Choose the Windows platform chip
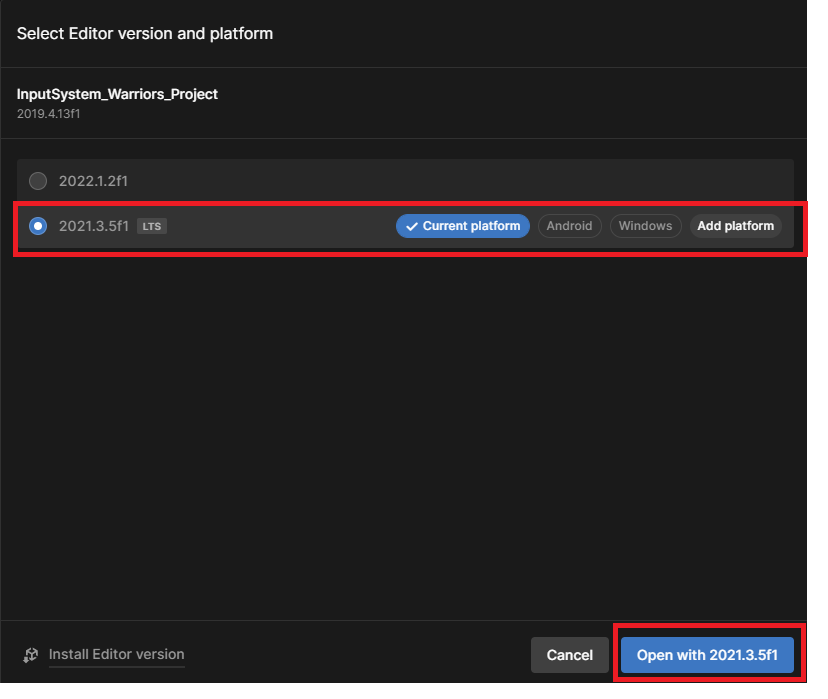 click(645, 226)
